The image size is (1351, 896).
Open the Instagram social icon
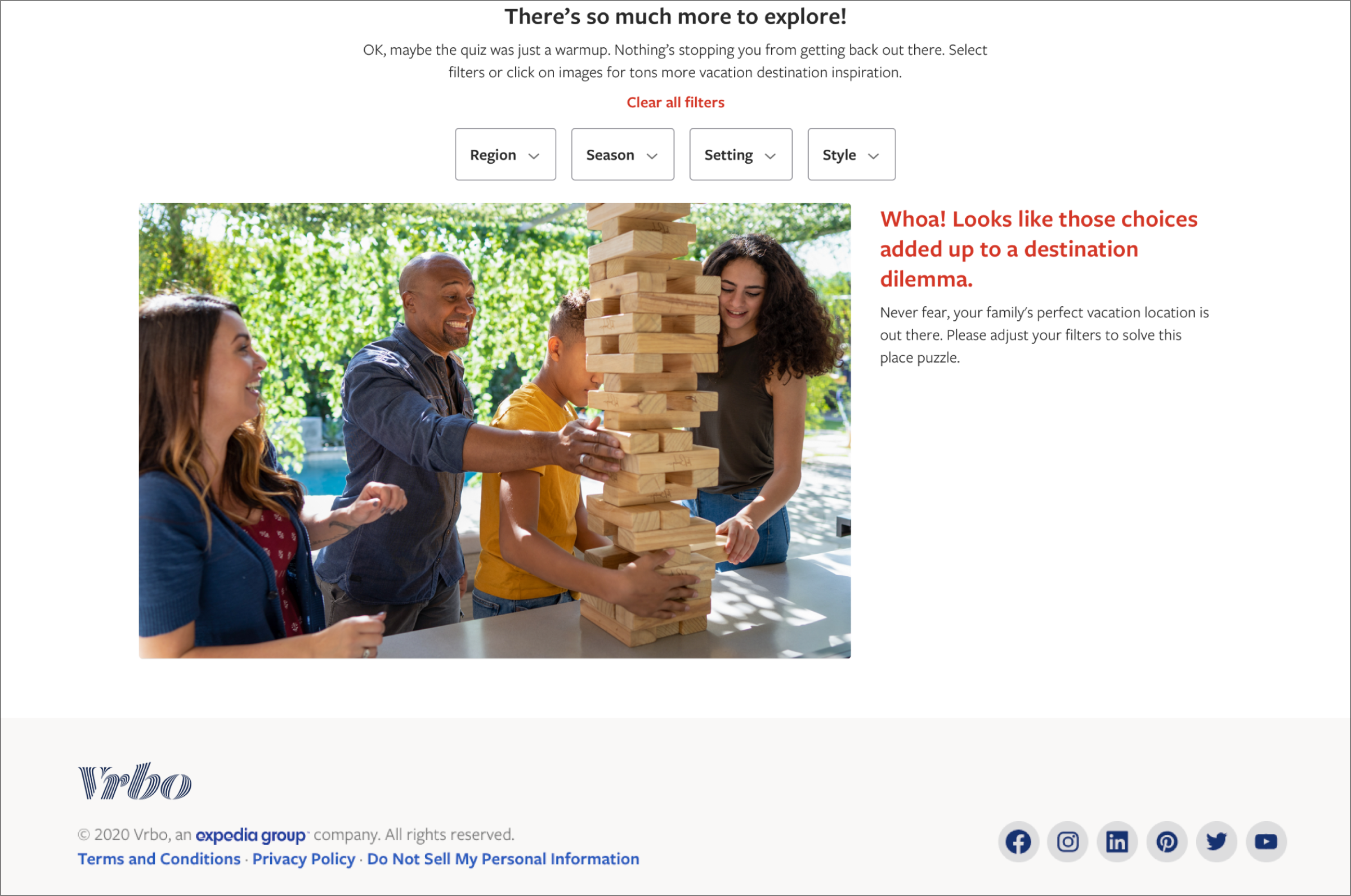[x=1067, y=842]
